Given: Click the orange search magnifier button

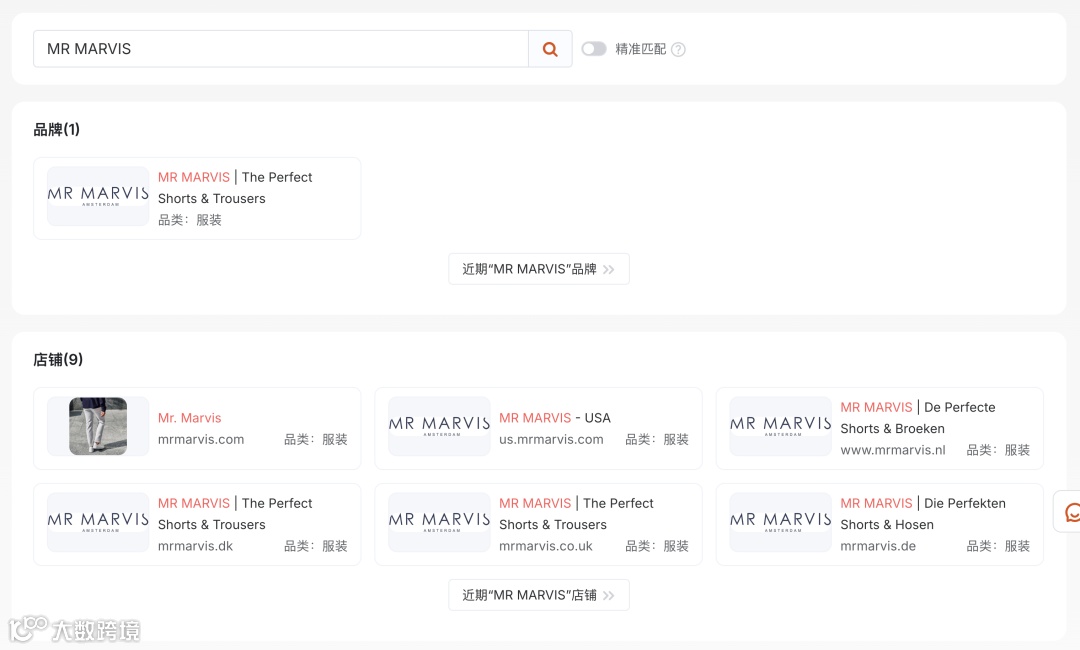Looking at the screenshot, I should pos(550,49).
